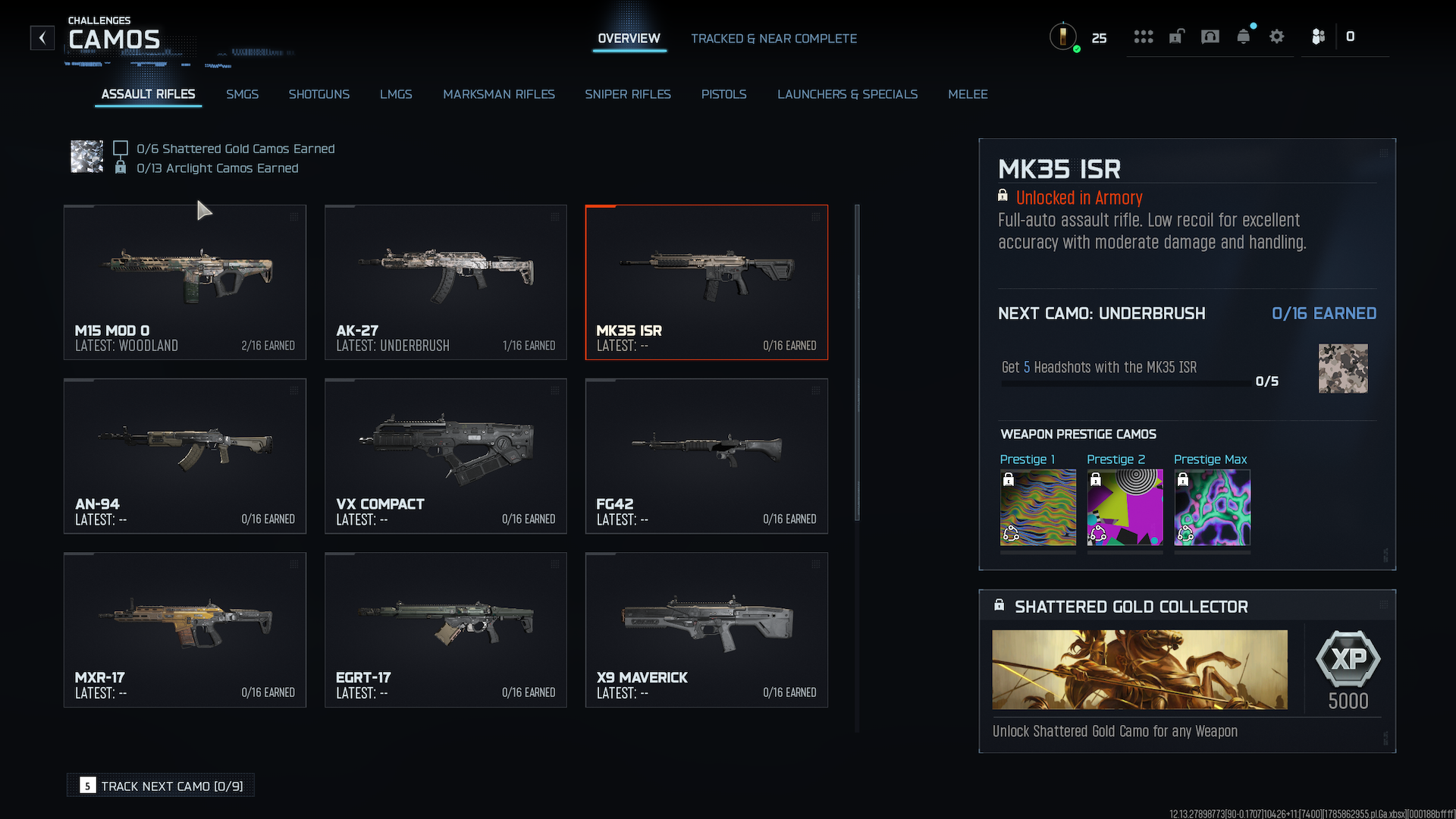Toggle the Shattered Gold Camos checkbox
Image resolution: width=1456 pixels, height=819 pixels.
pyautogui.click(x=120, y=148)
